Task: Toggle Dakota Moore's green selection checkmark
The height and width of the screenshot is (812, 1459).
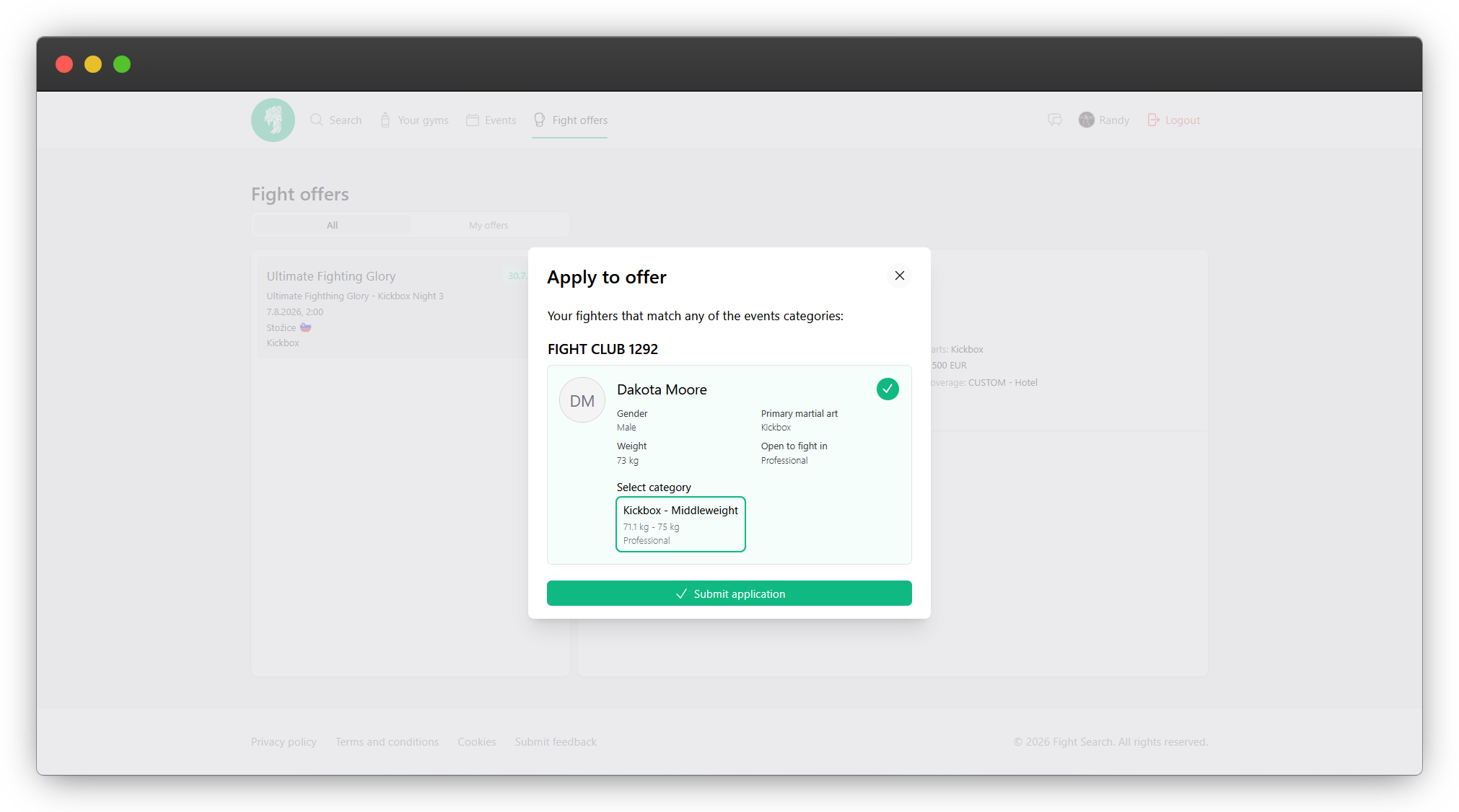Action: 888,389
